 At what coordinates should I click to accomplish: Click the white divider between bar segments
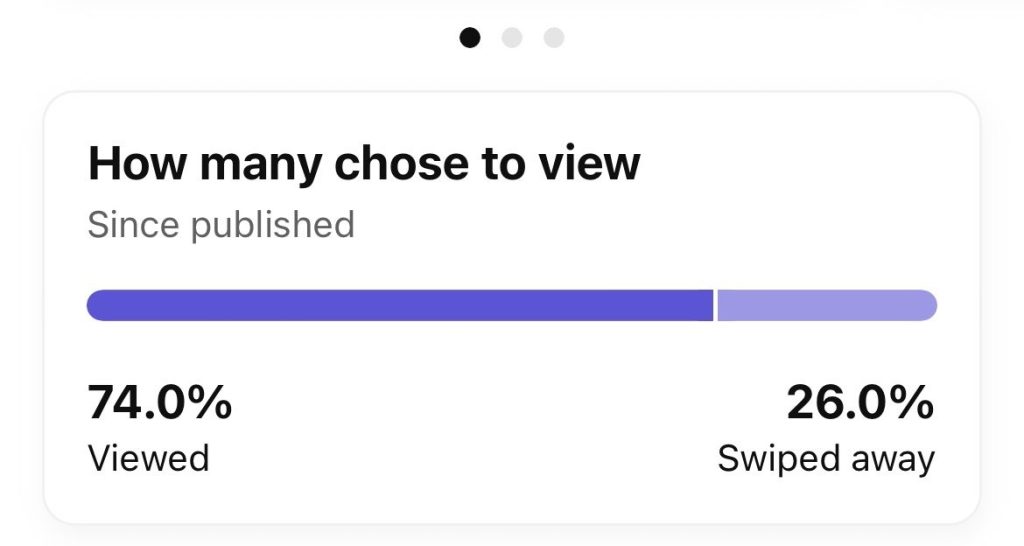pos(715,306)
